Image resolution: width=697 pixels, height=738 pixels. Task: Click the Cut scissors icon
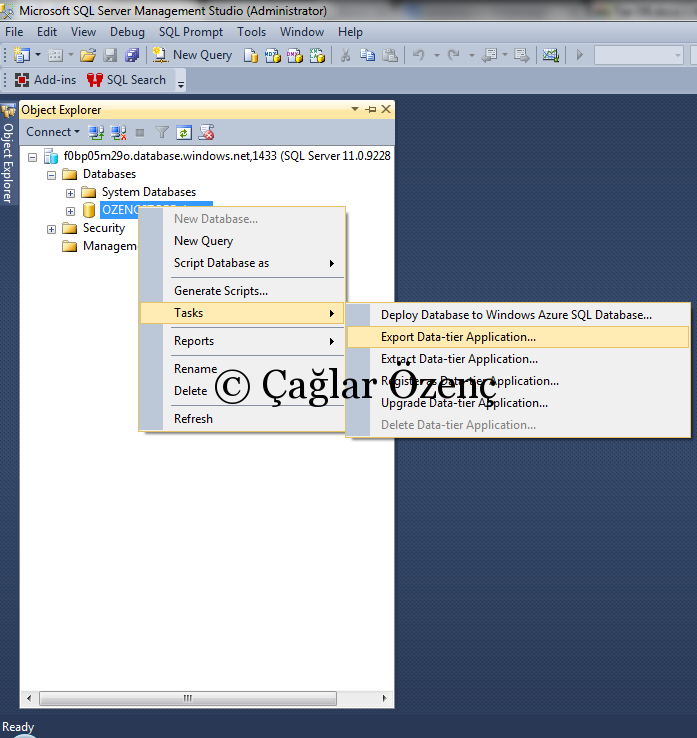[x=345, y=55]
